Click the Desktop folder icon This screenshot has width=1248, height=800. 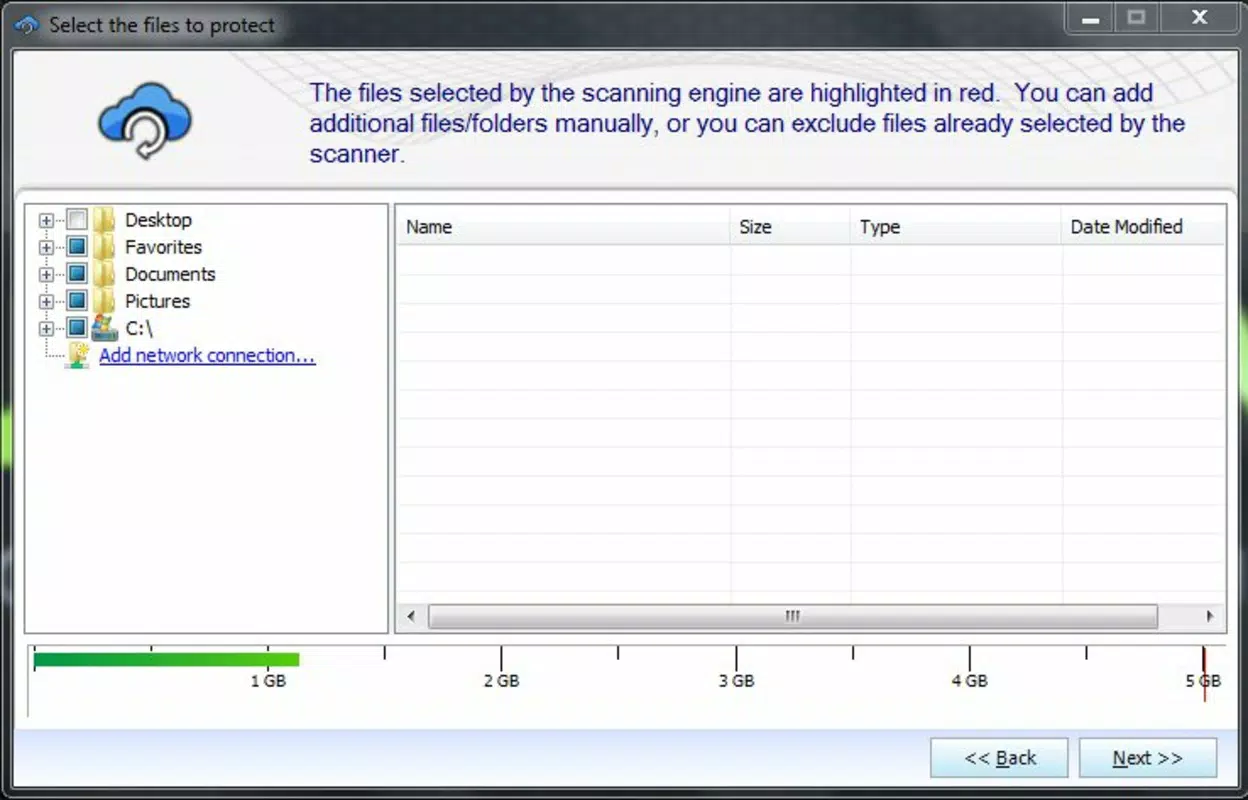coord(104,220)
